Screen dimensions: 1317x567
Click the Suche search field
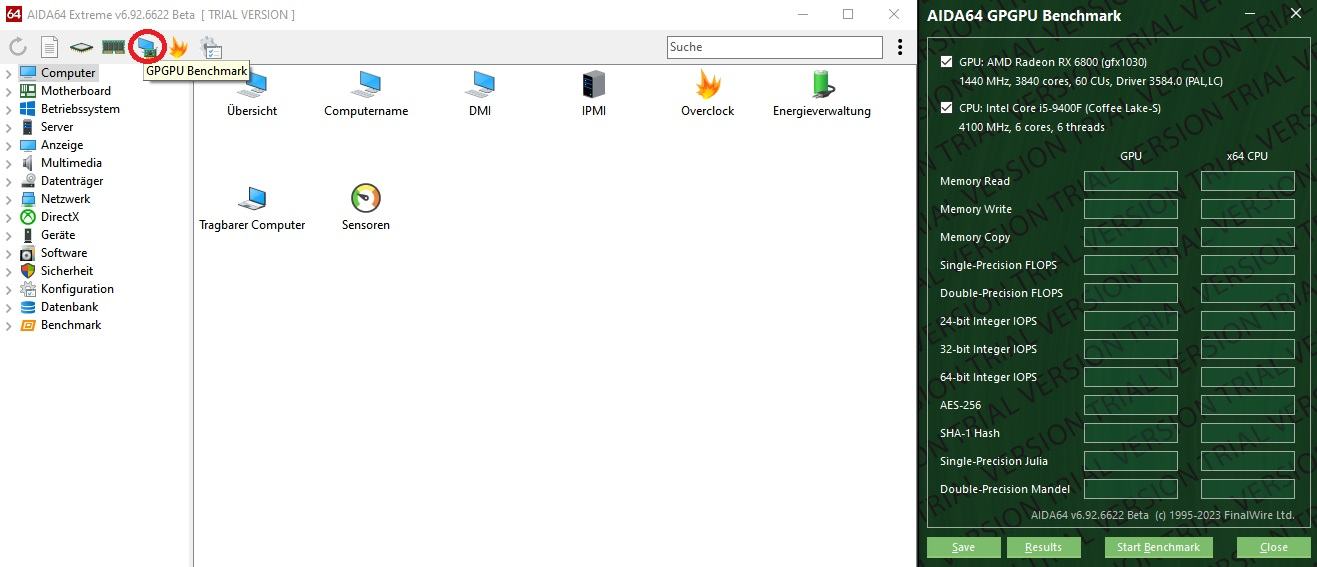[x=775, y=47]
